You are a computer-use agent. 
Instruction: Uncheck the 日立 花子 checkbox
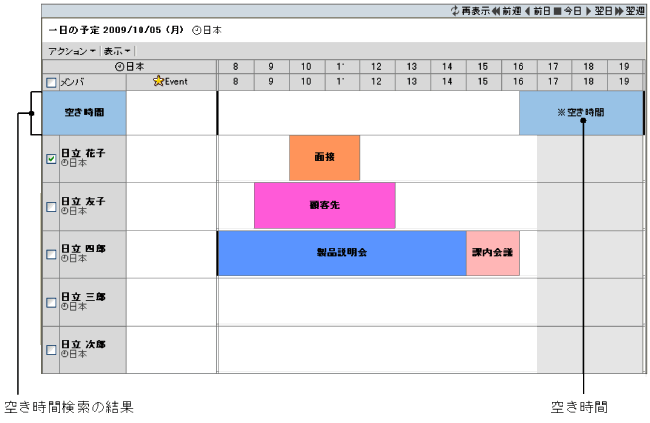(51, 159)
